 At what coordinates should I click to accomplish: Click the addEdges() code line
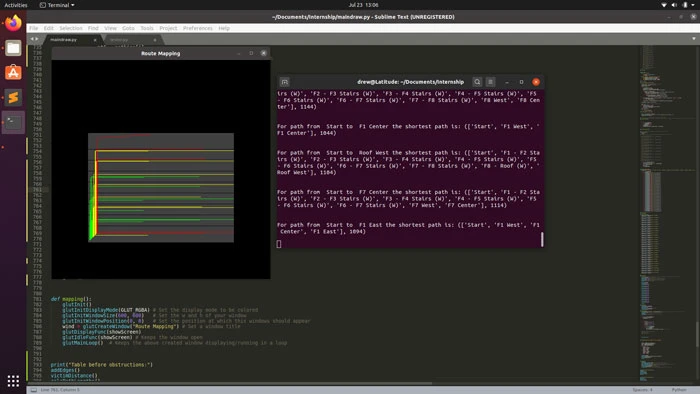point(65,370)
